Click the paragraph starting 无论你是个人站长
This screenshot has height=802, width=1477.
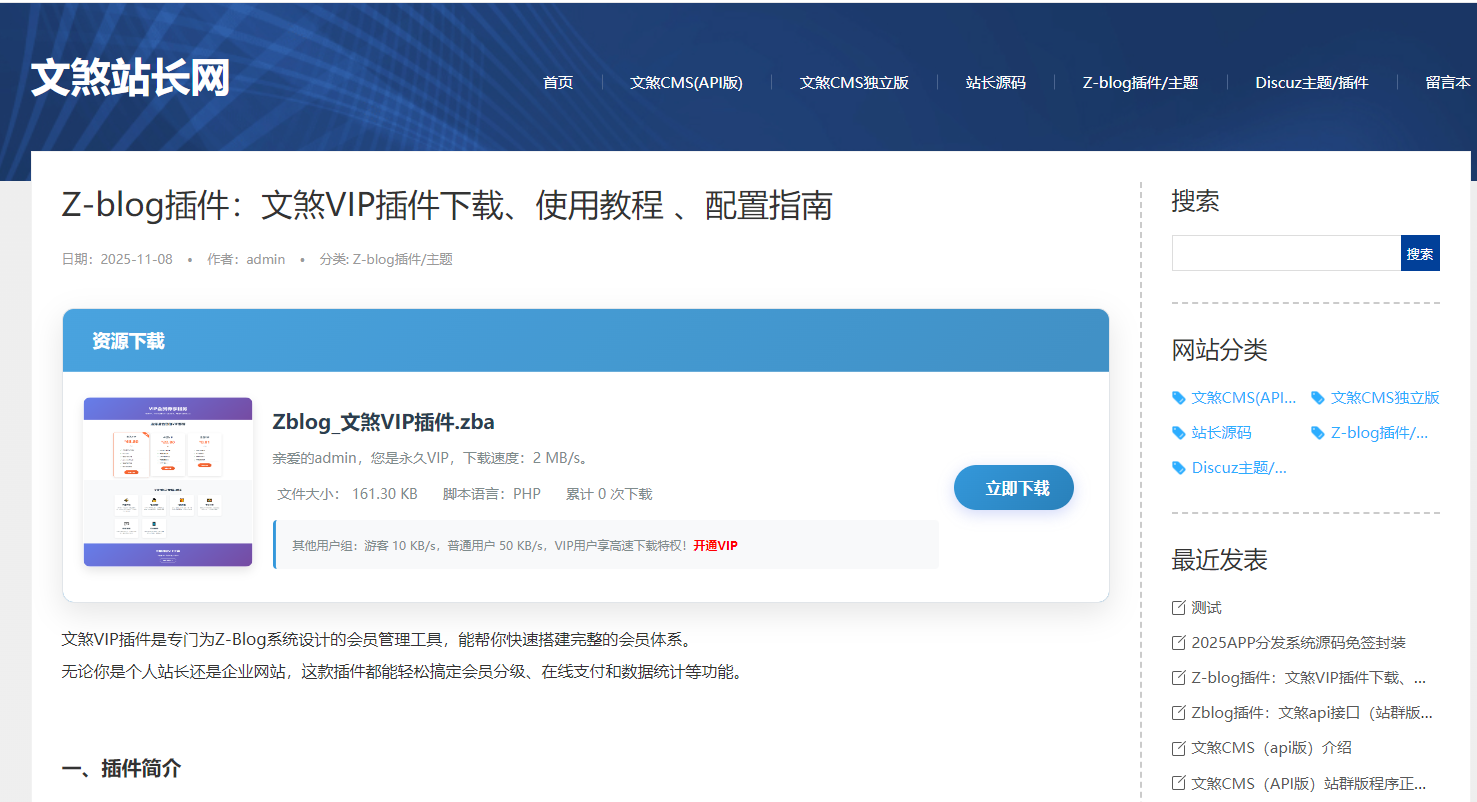point(403,672)
